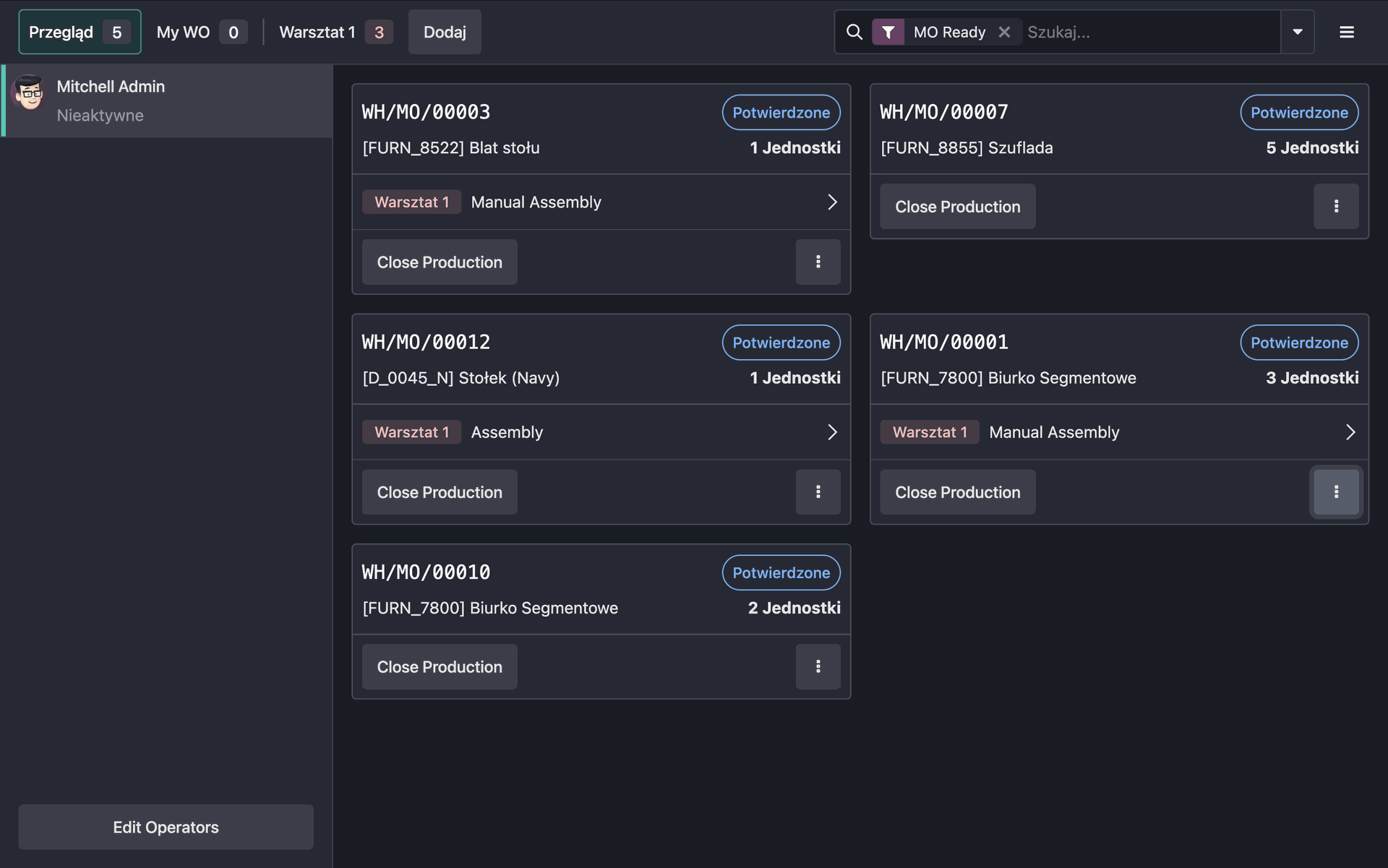Remove the MO Ready filter chip
The height and width of the screenshot is (868, 1388).
click(1004, 32)
